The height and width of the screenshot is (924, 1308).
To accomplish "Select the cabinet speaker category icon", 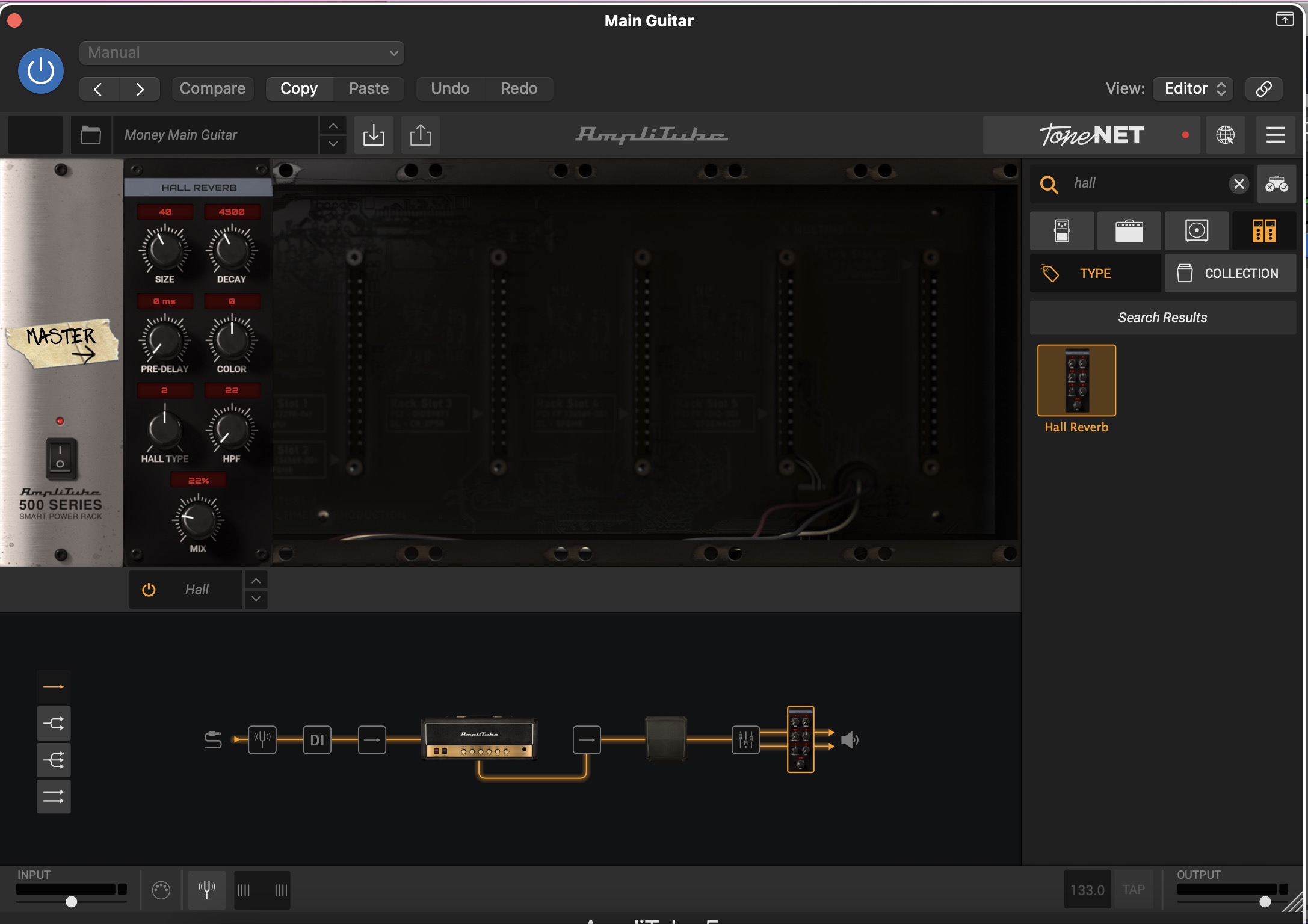I will point(1197,230).
